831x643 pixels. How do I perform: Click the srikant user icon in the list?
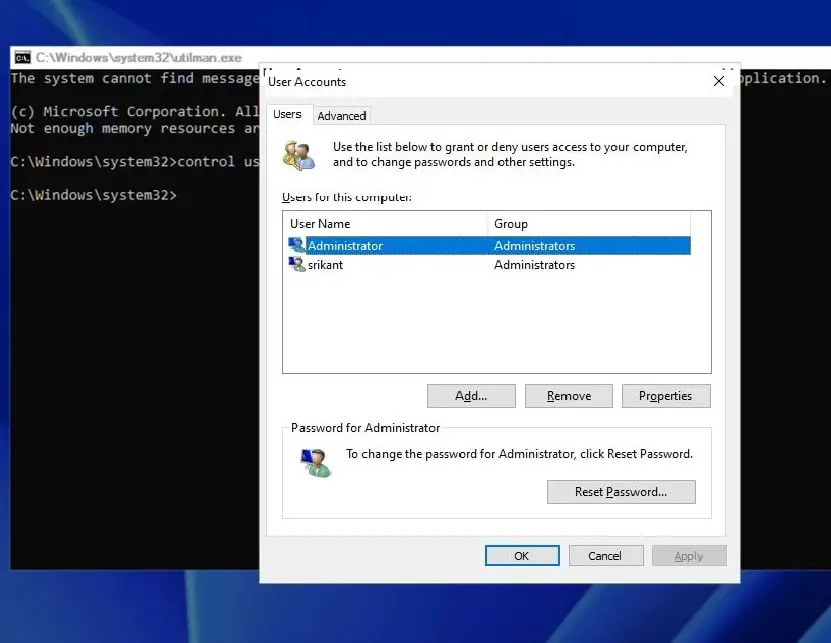coord(297,264)
